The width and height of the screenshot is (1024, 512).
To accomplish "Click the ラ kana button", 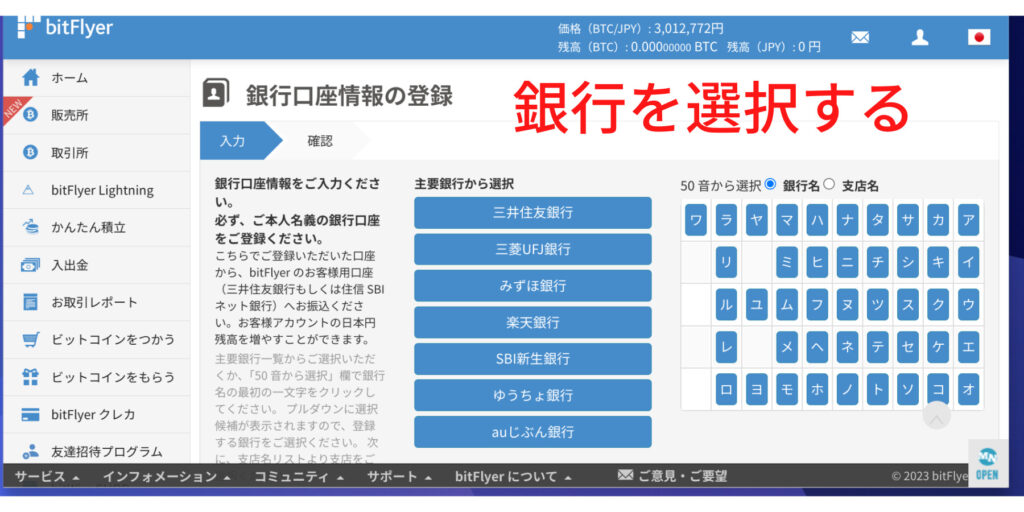I will tap(726, 220).
